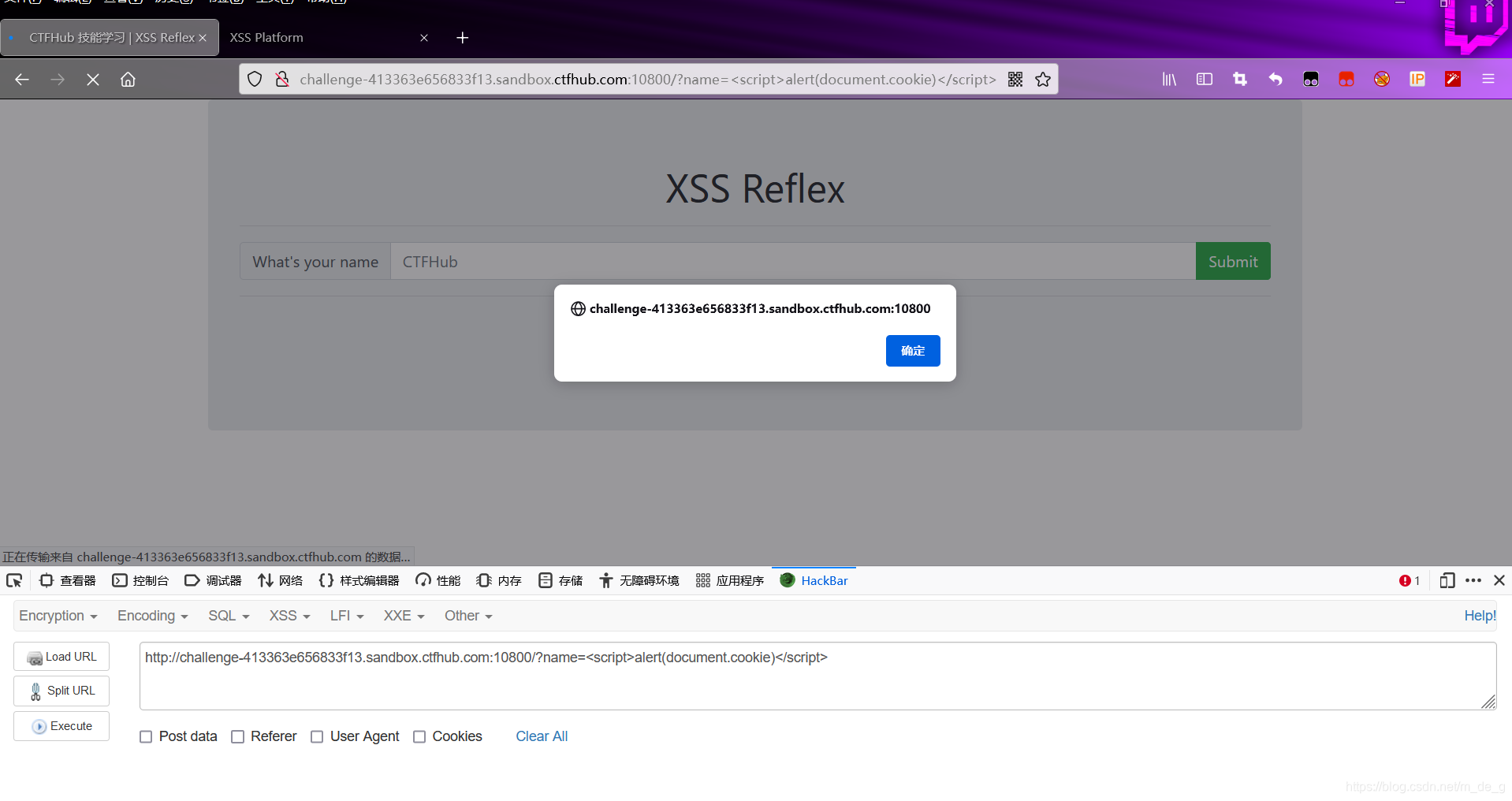Viewport: 1512px width, 801px height.
Task: Click the Clear All link
Action: pyautogui.click(x=542, y=736)
